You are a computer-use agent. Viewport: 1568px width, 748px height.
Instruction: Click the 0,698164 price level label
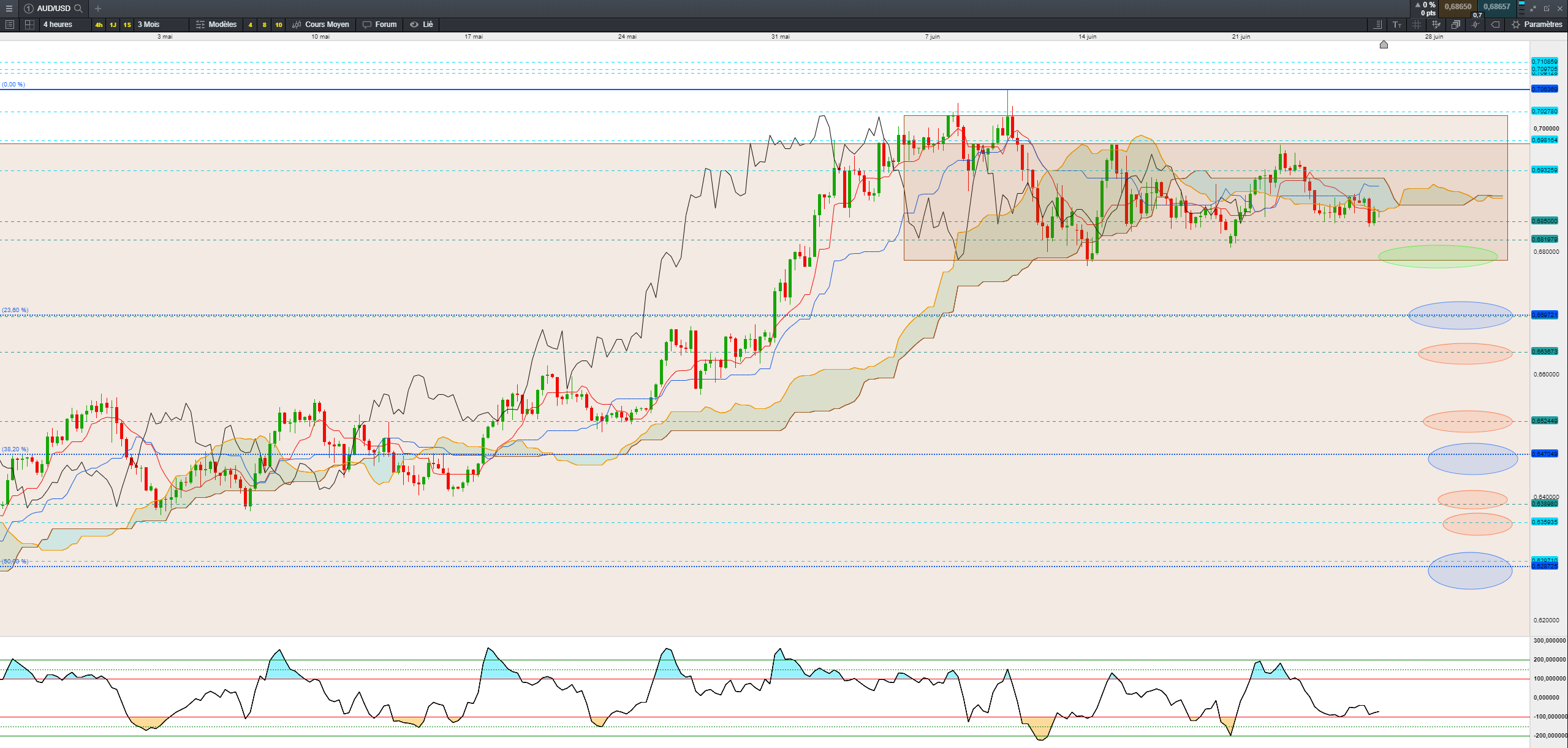tap(1544, 140)
